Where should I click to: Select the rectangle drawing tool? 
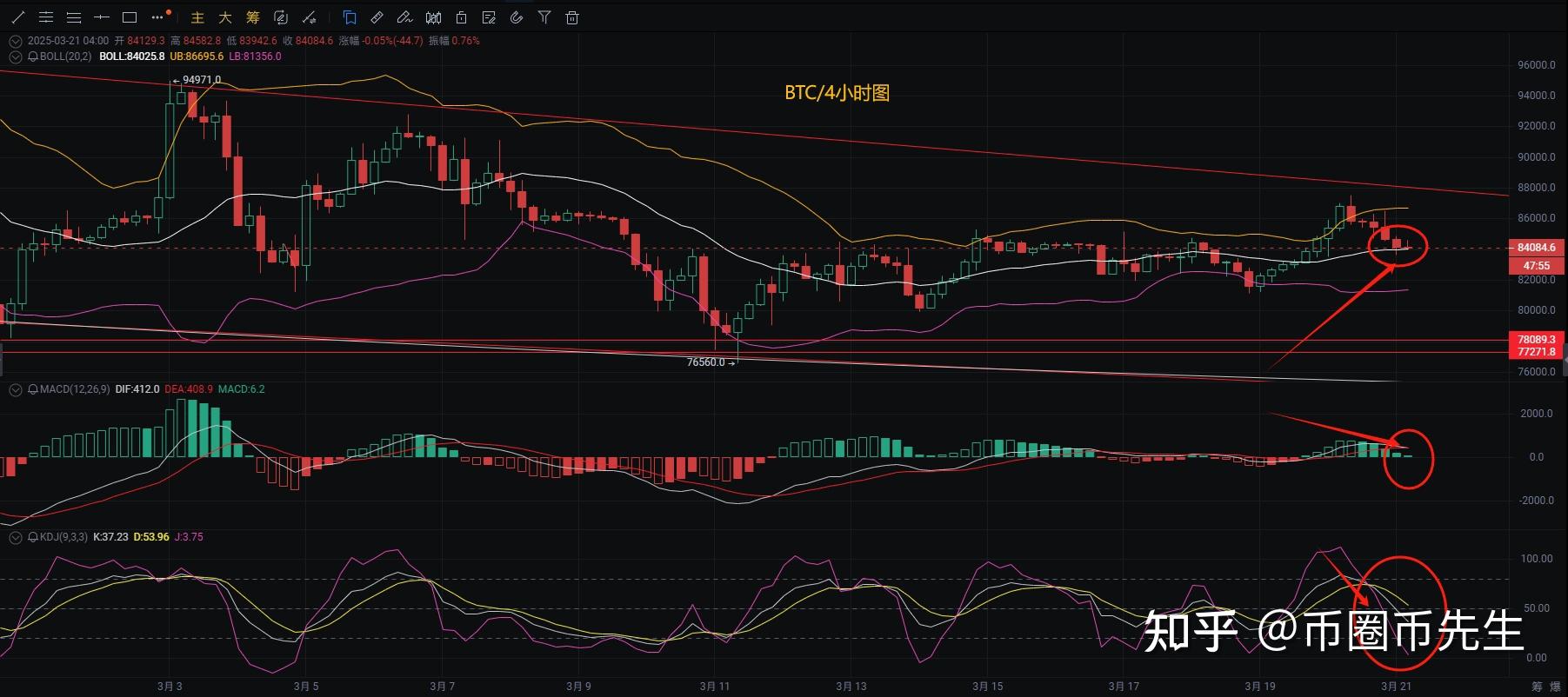point(130,17)
